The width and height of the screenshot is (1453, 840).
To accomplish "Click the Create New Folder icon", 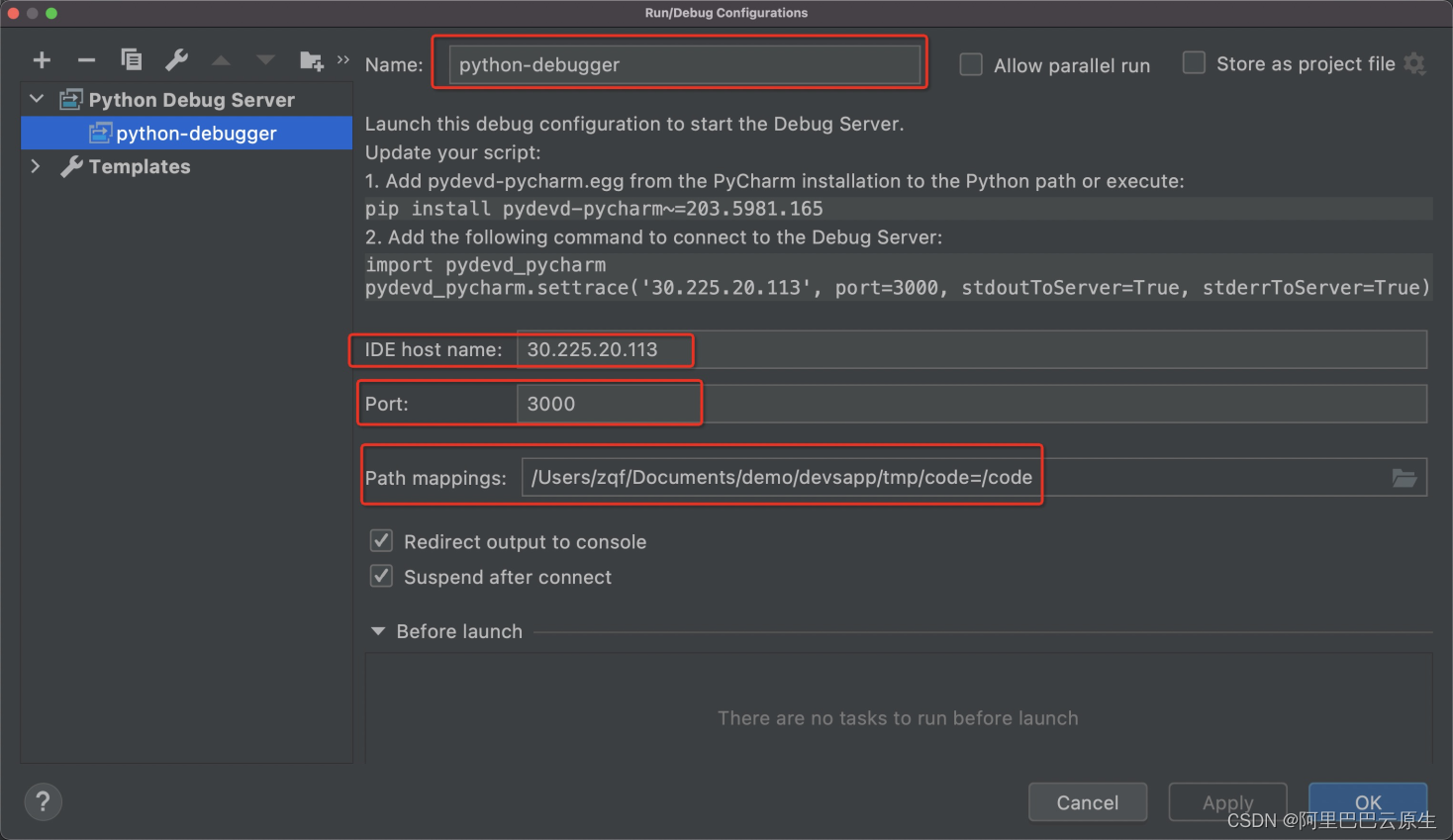I will point(311,61).
